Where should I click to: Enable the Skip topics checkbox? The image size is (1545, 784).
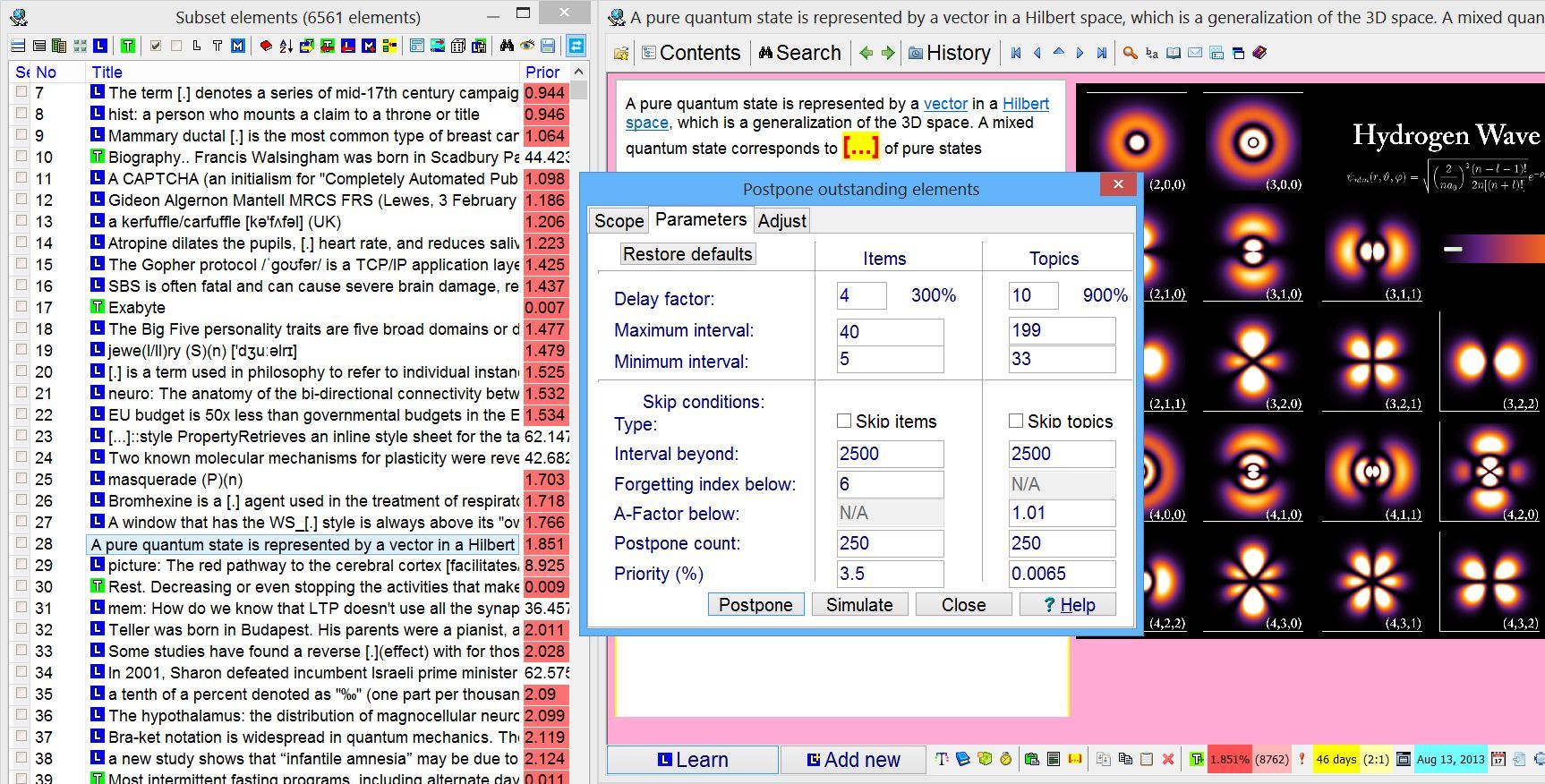1016,421
